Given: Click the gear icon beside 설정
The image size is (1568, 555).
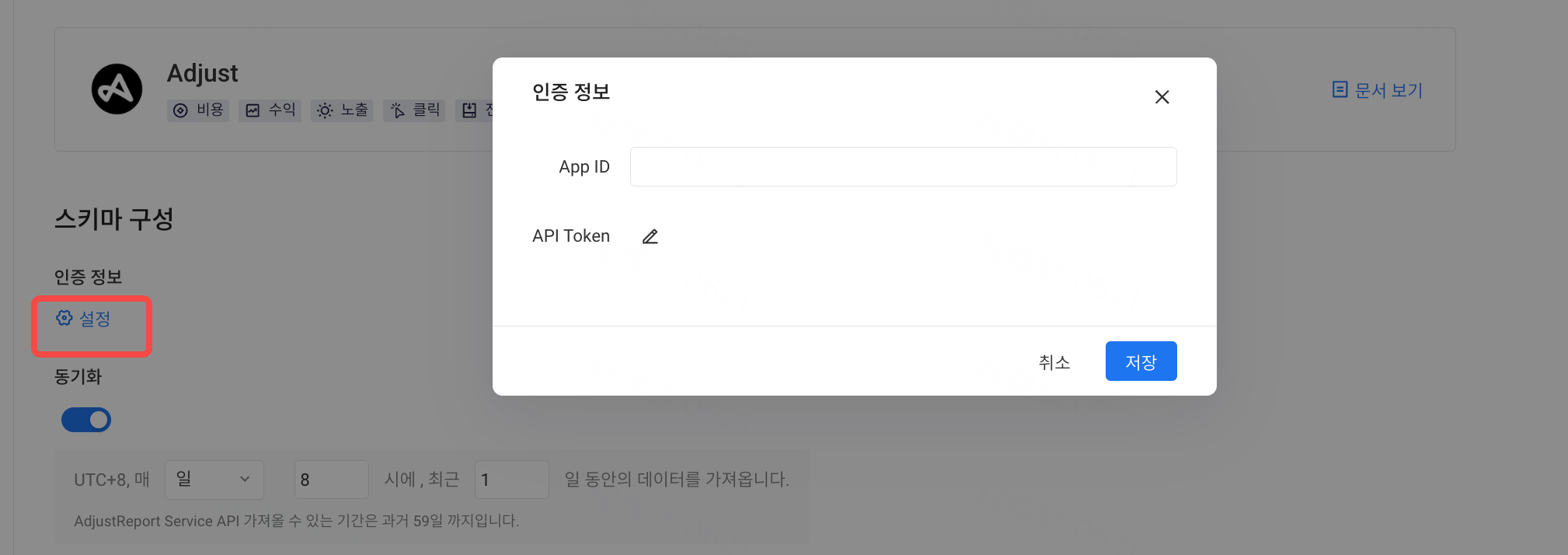Looking at the screenshot, I should coord(65,317).
